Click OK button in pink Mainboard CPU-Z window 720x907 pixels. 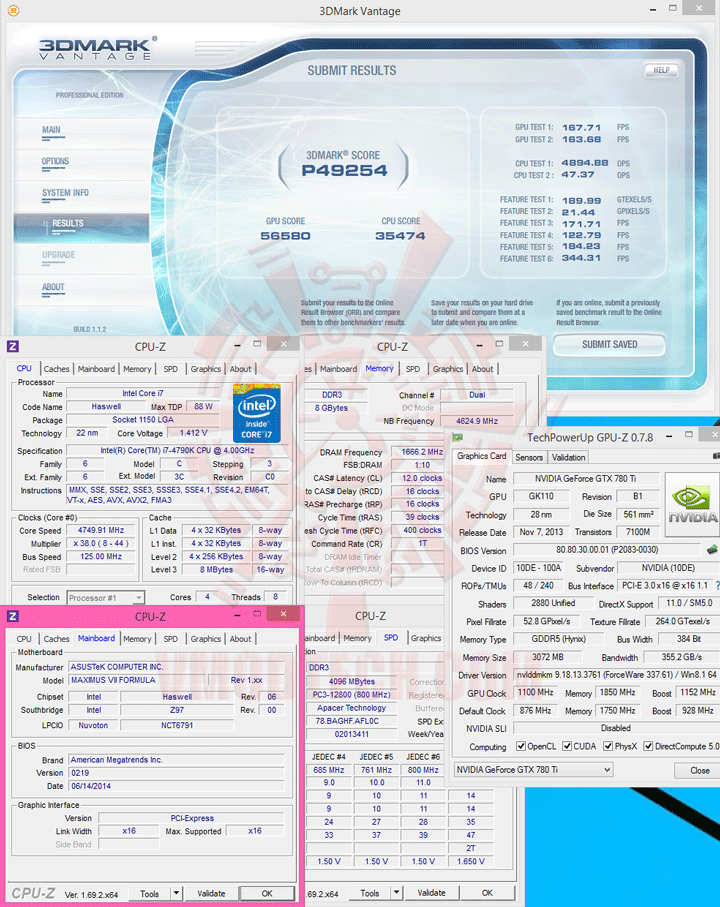click(x=267, y=893)
